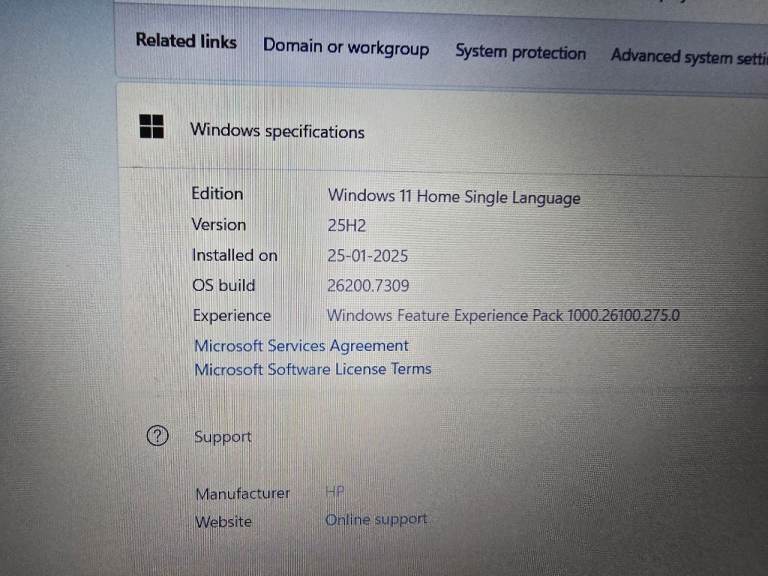
Task: Open System protection link
Action: coord(521,52)
